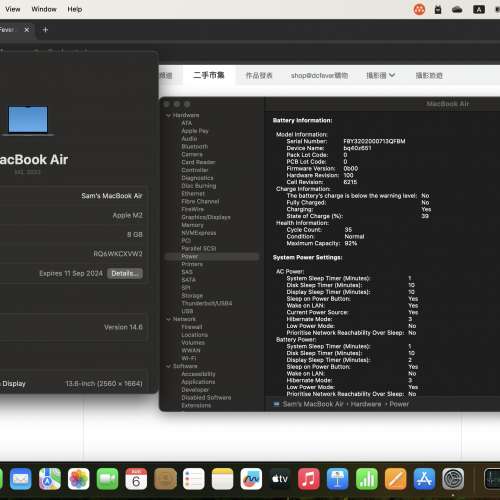The image size is (500, 500).
Task: Open the shop@dcfever購物 tab
Action: 319,75
